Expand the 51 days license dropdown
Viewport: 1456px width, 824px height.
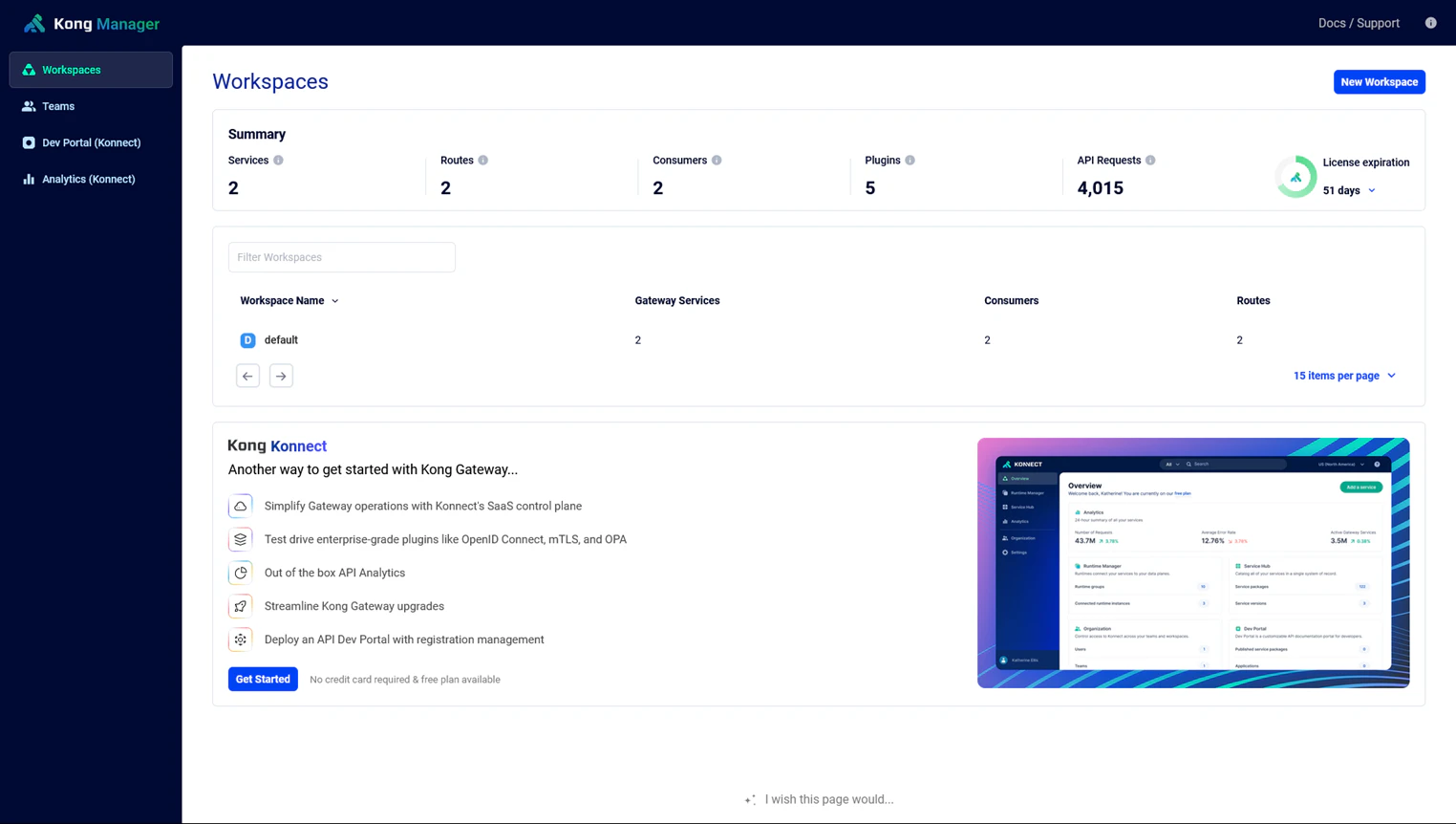click(1372, 190)
